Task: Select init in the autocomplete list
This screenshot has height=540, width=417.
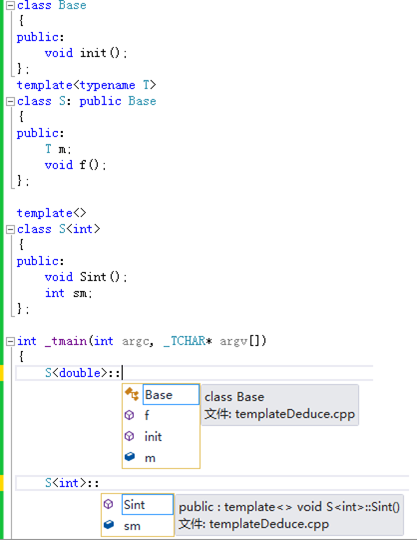Action: (x=153, y=437)
